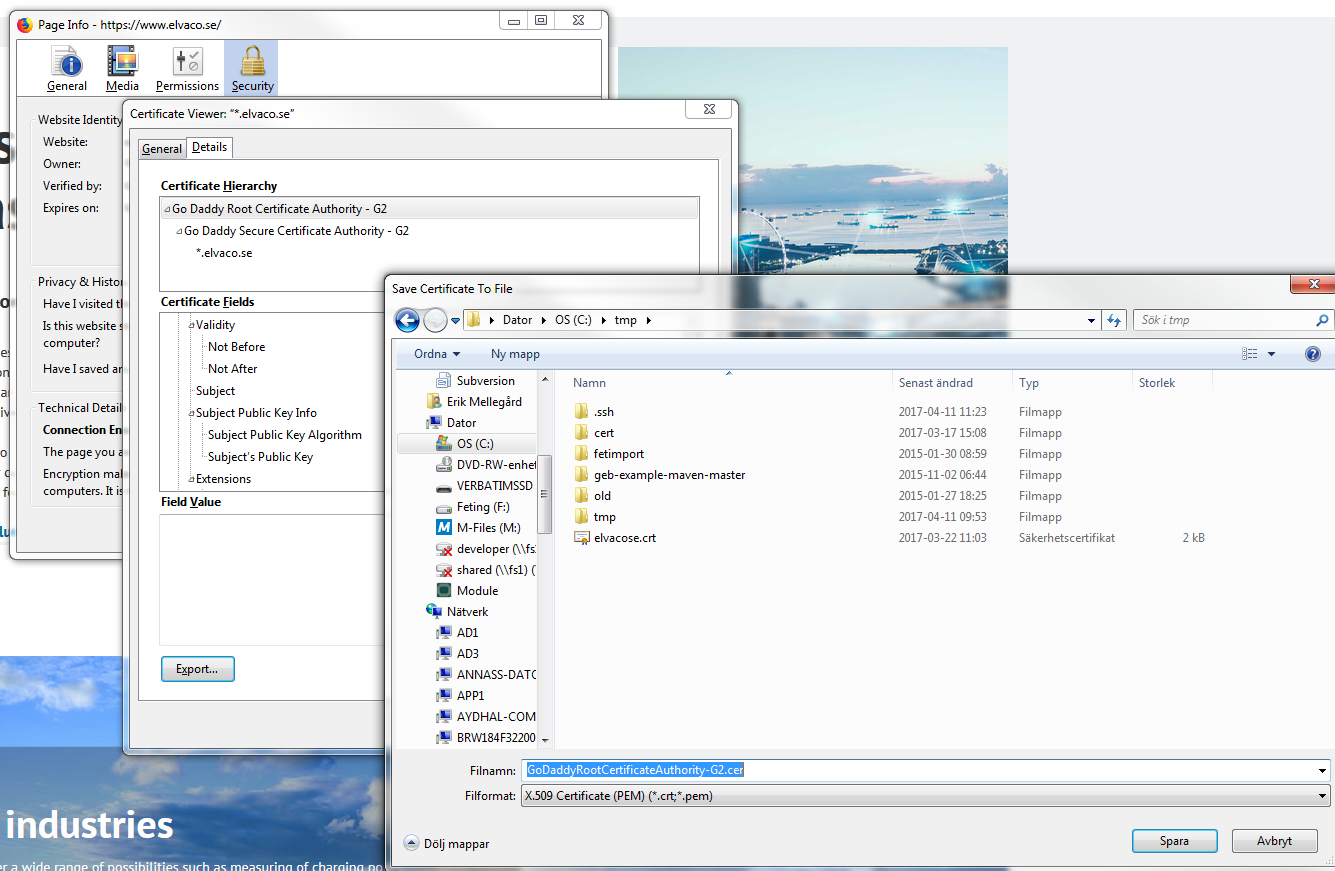
Task: Collapse the Validity field node
Action: (191, 326)
